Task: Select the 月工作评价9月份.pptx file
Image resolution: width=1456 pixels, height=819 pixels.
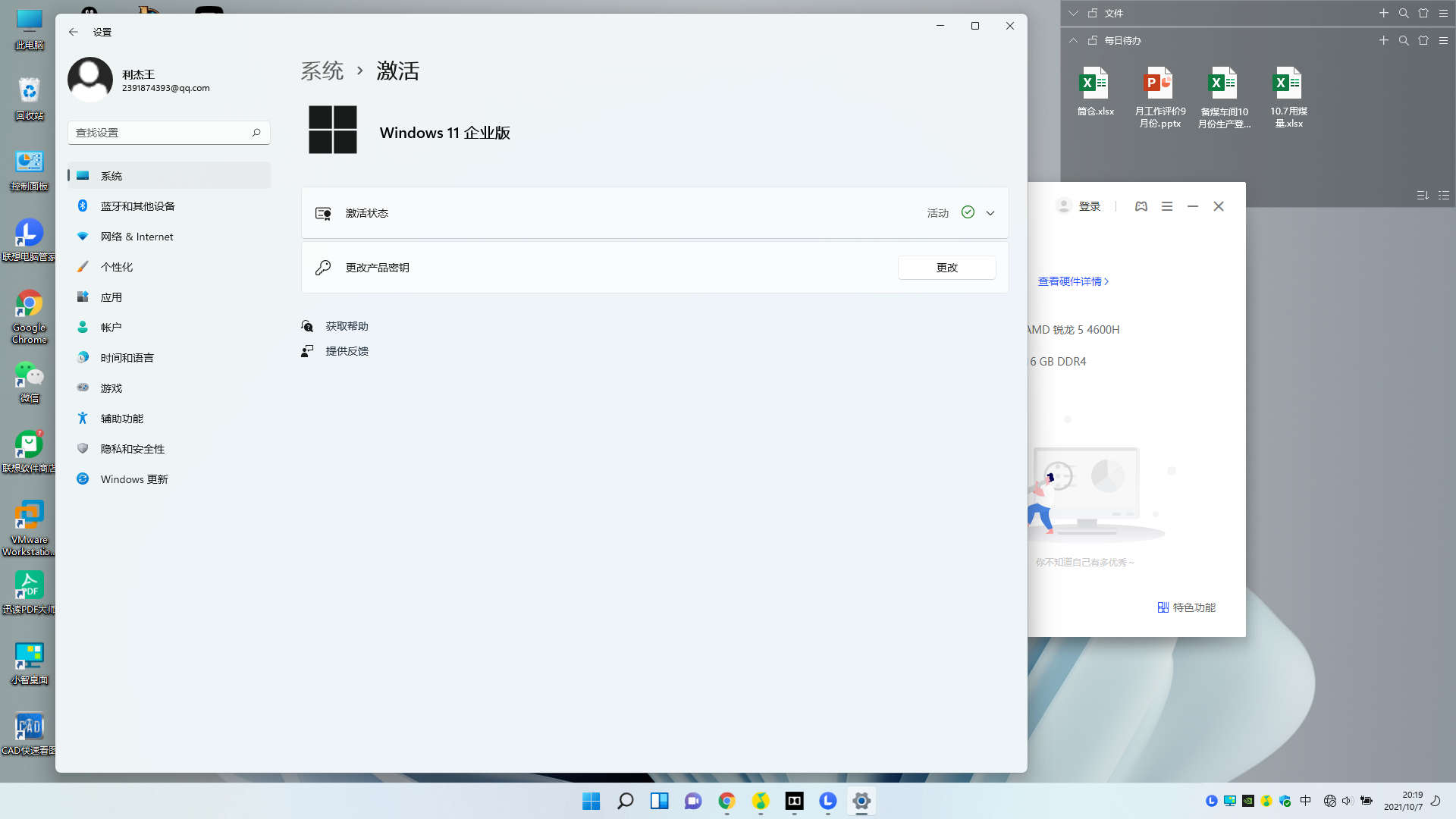Action: coord(1159,97)
